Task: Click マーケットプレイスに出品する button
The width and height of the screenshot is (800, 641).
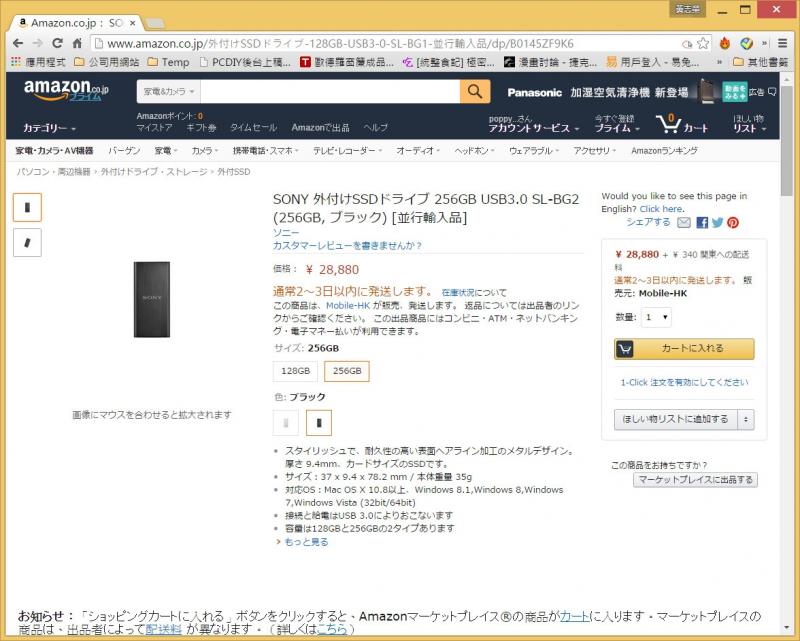Action: pyautogui.click(x=695, y=480)
